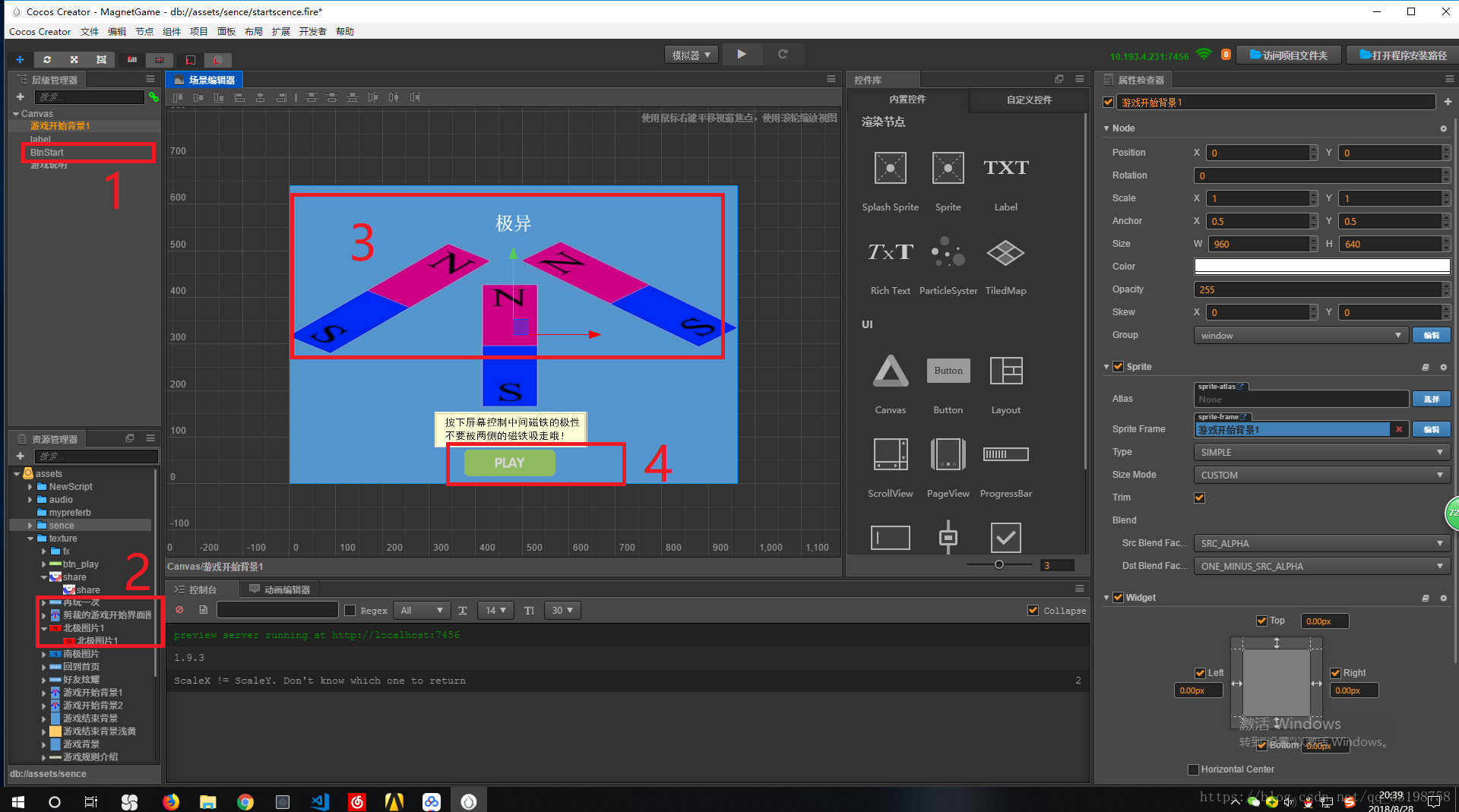Toggle the Widget component checkbox
This screenshot has width=1459, height=812.
coord(1118,598)
